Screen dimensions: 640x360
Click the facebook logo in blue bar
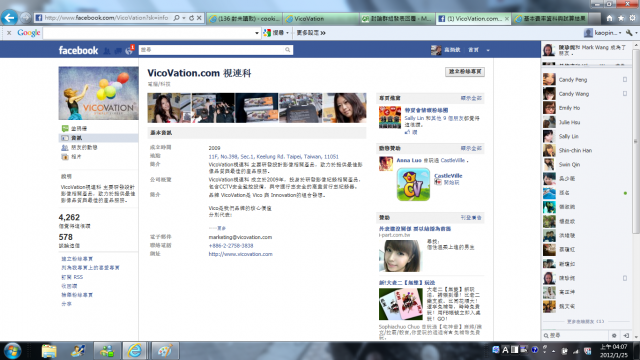click(78, 50)
